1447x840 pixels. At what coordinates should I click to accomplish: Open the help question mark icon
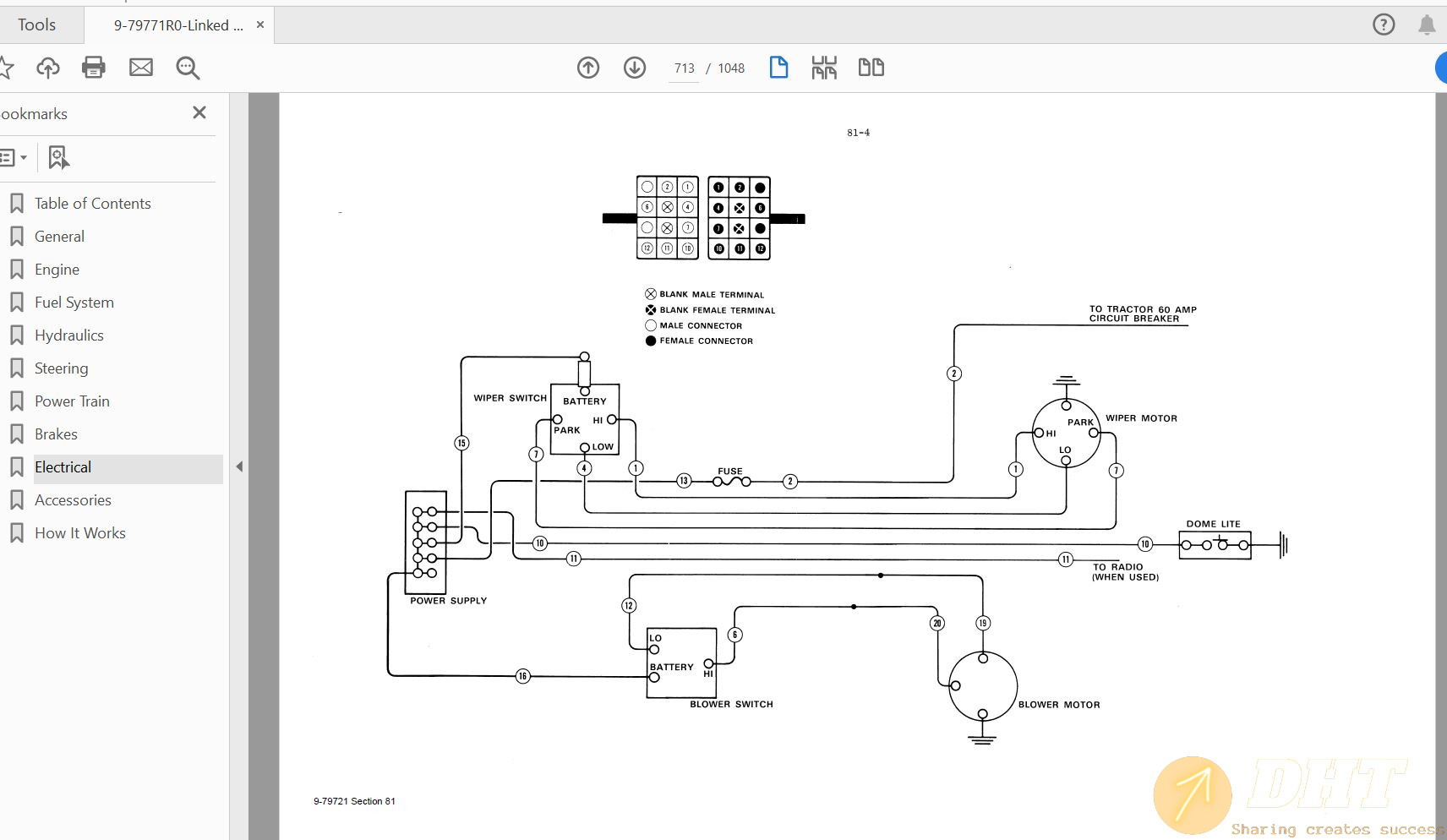point(1384,25)
